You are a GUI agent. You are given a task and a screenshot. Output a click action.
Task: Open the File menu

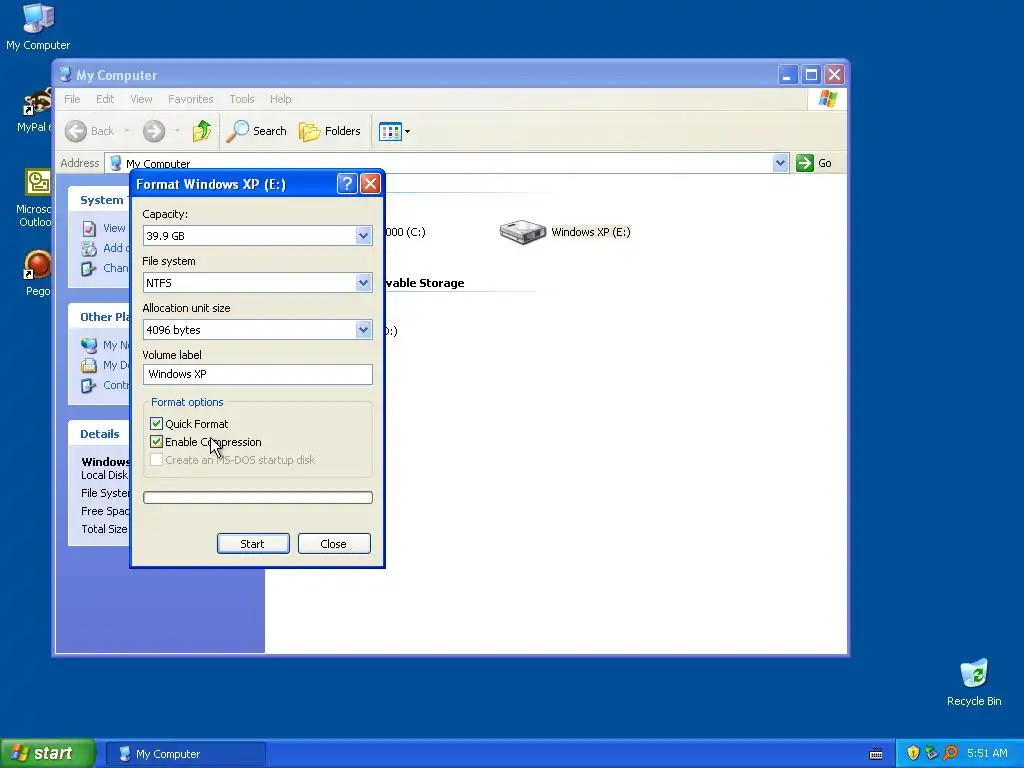tap(72, 99)
